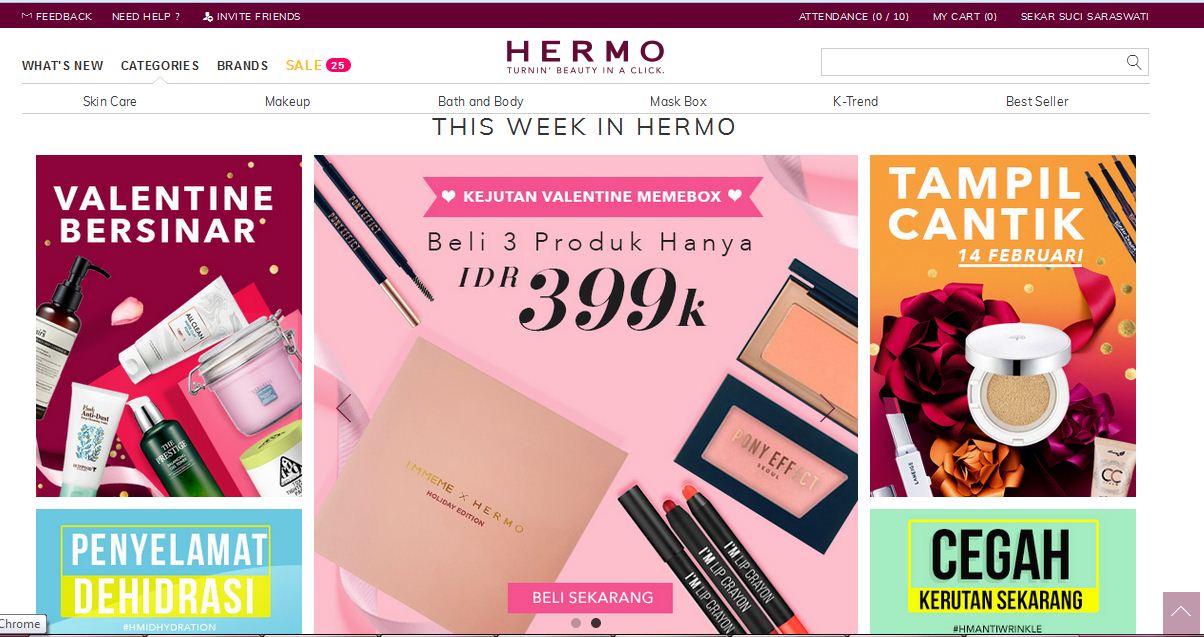Advance to next carousel banner slide
The image size is (1204, 637).
click(827, 408)
